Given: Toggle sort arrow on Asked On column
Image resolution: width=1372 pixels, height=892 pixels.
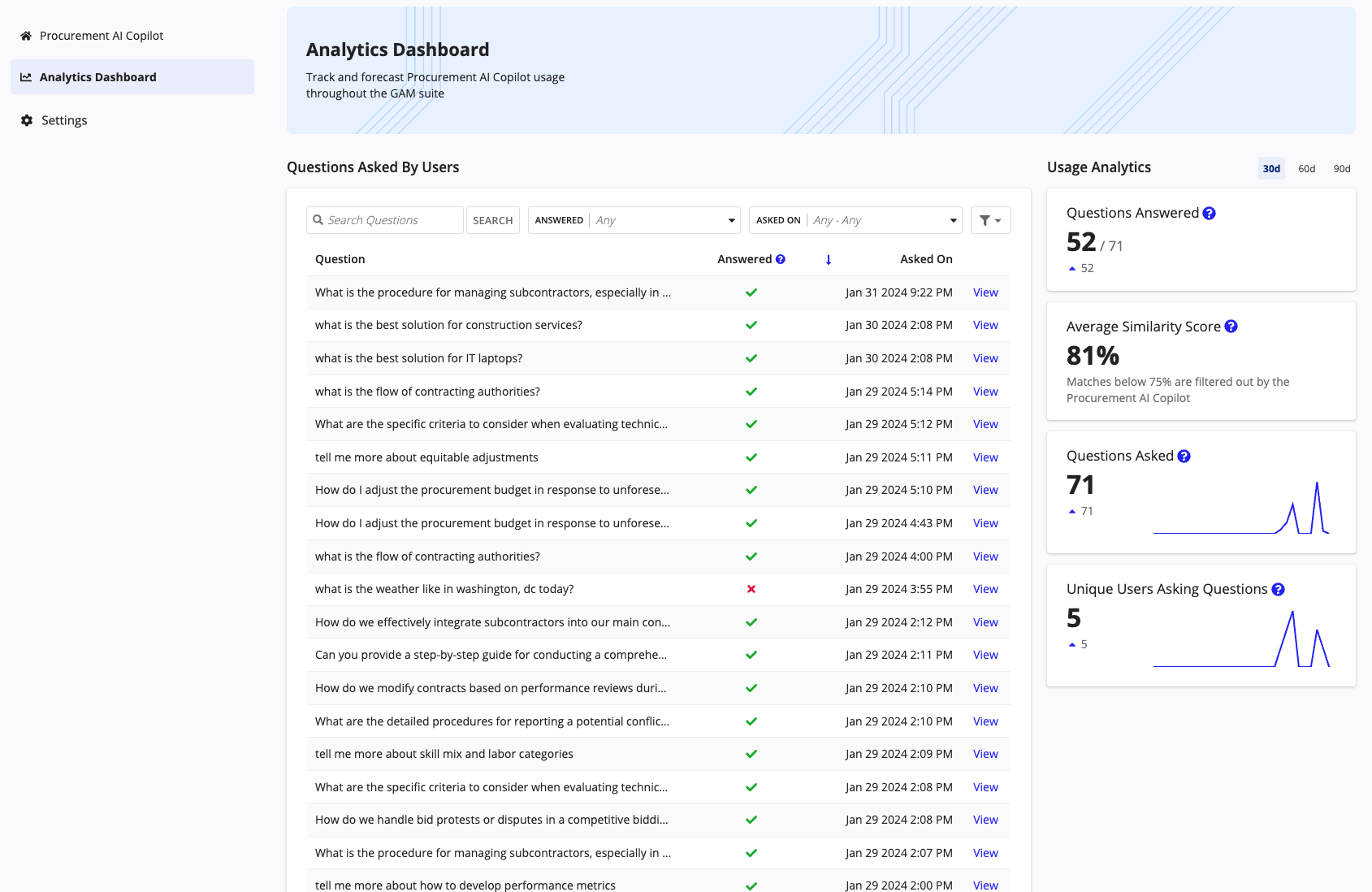Looking at the screenshot, I should click(829, 259).
